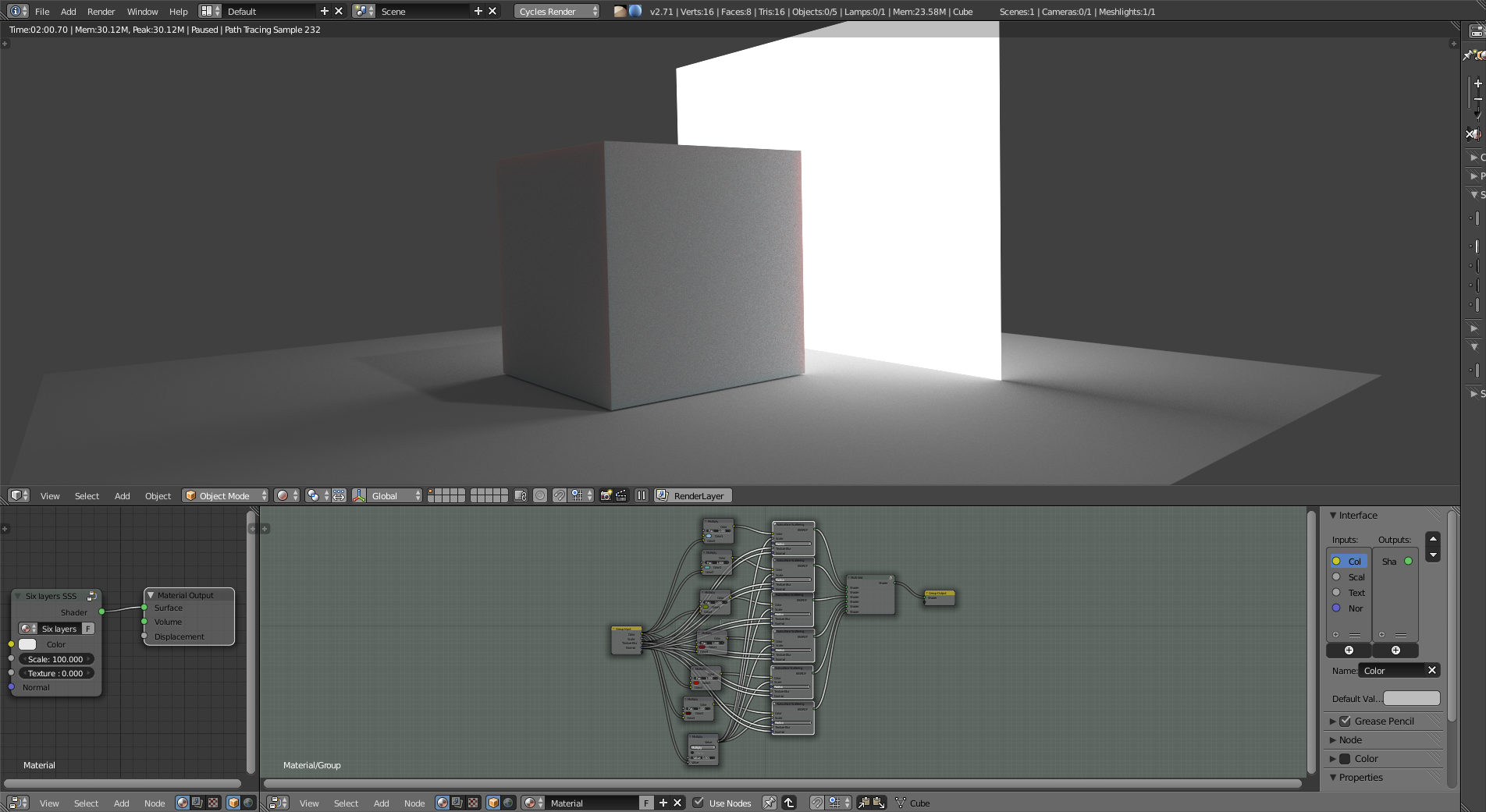Viewport: 1486px width, 812px height.
Task: Paste nodes from buffer icon
Action: 879,803
